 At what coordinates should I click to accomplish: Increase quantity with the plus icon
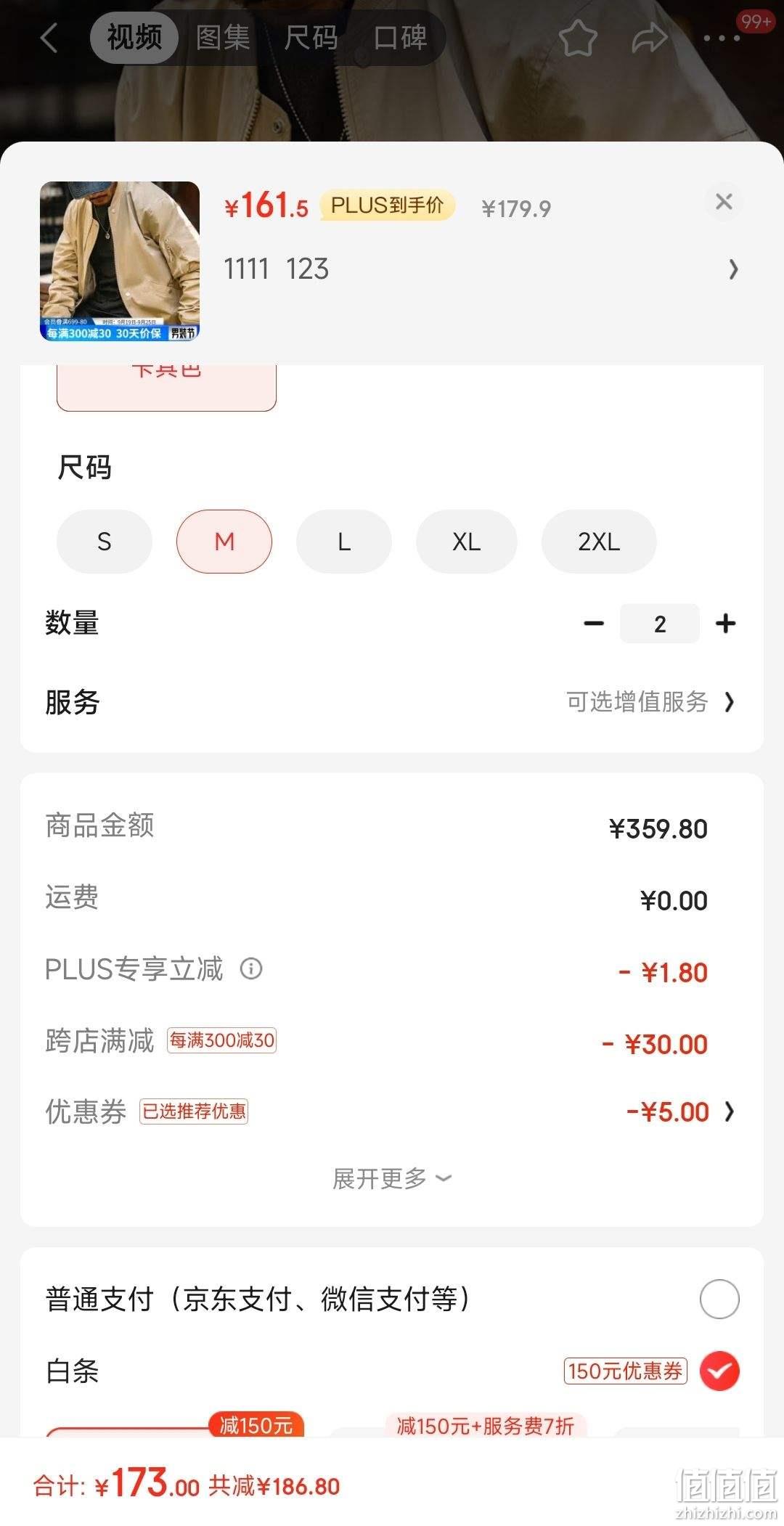point(725,623)
